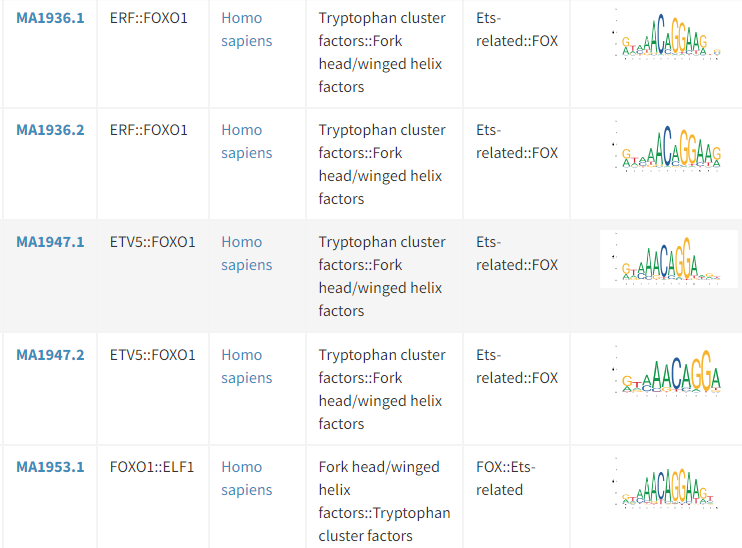Open the MA1953.1 matrix ID link

(50, 467)
